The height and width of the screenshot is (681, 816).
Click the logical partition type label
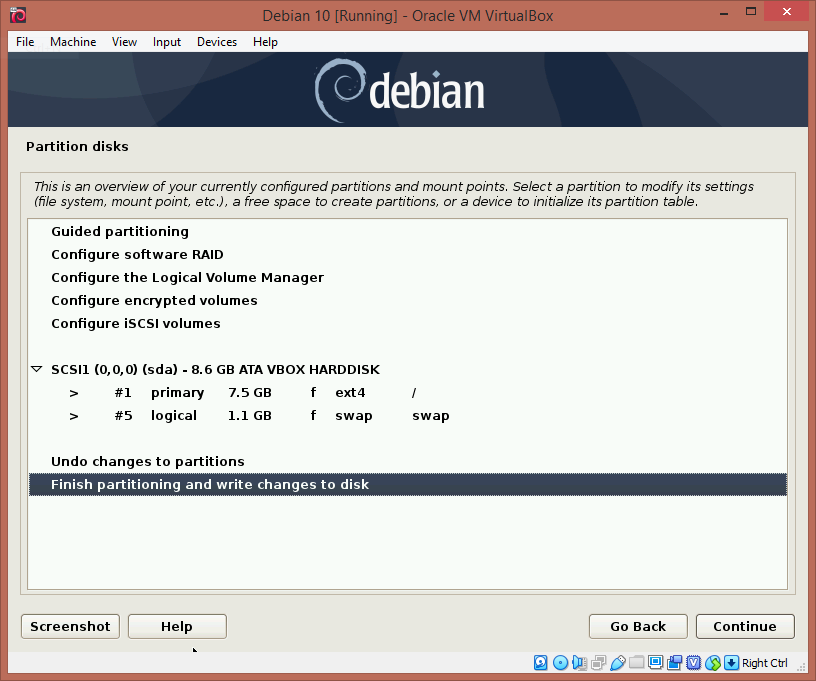pos(174,416)
